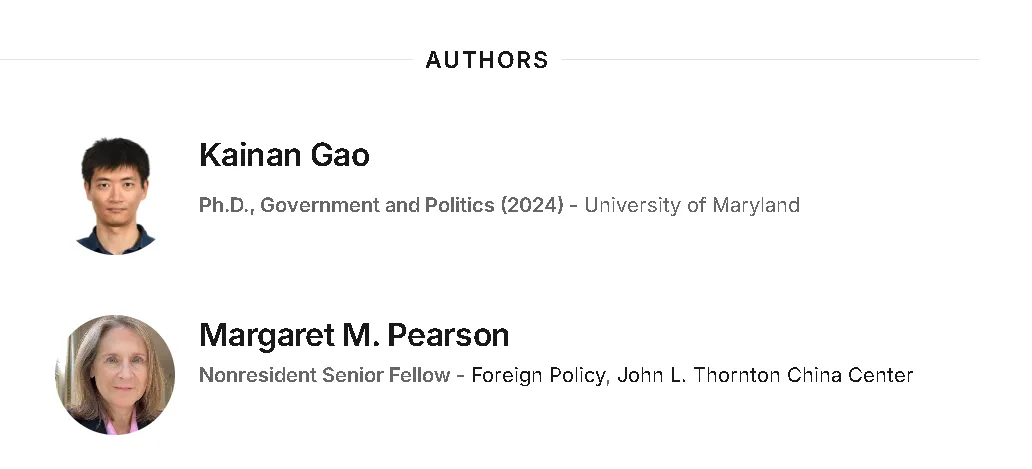The height and width of the screenshot is (469, 1032).
Task: Click the surname "Gao" in the heading
Action: click(x=343, y=155)
